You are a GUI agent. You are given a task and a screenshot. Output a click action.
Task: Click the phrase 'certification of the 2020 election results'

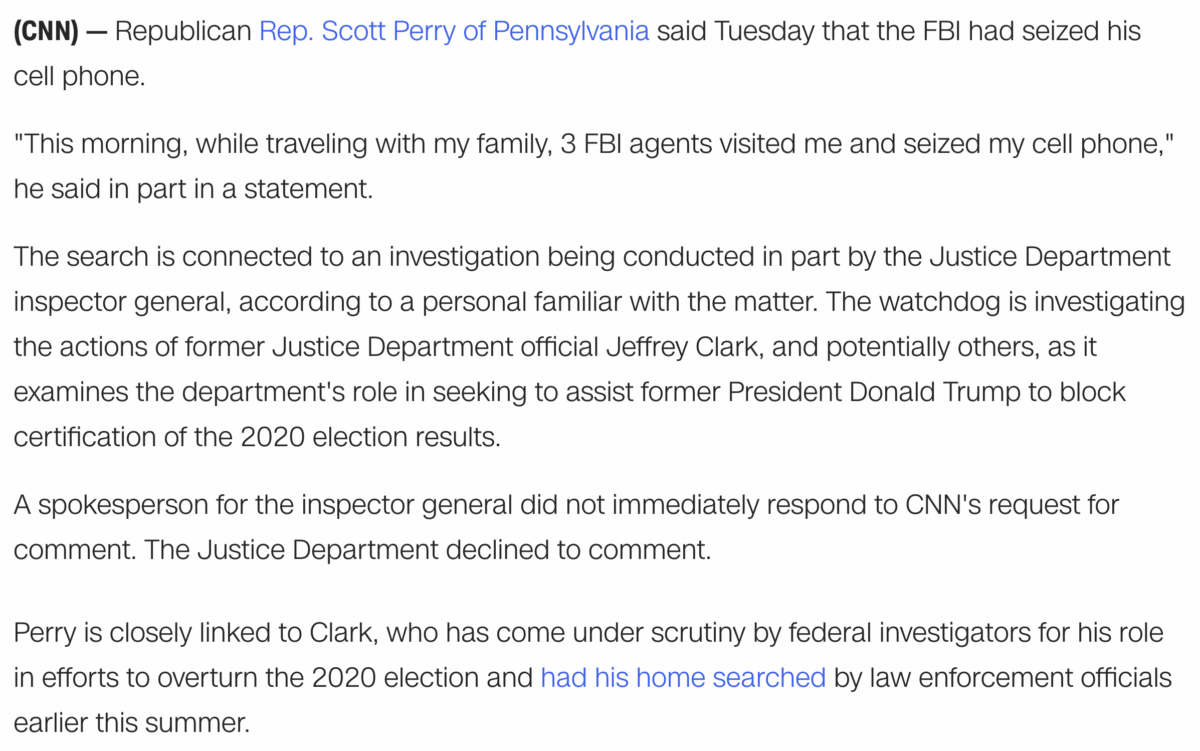256,437
